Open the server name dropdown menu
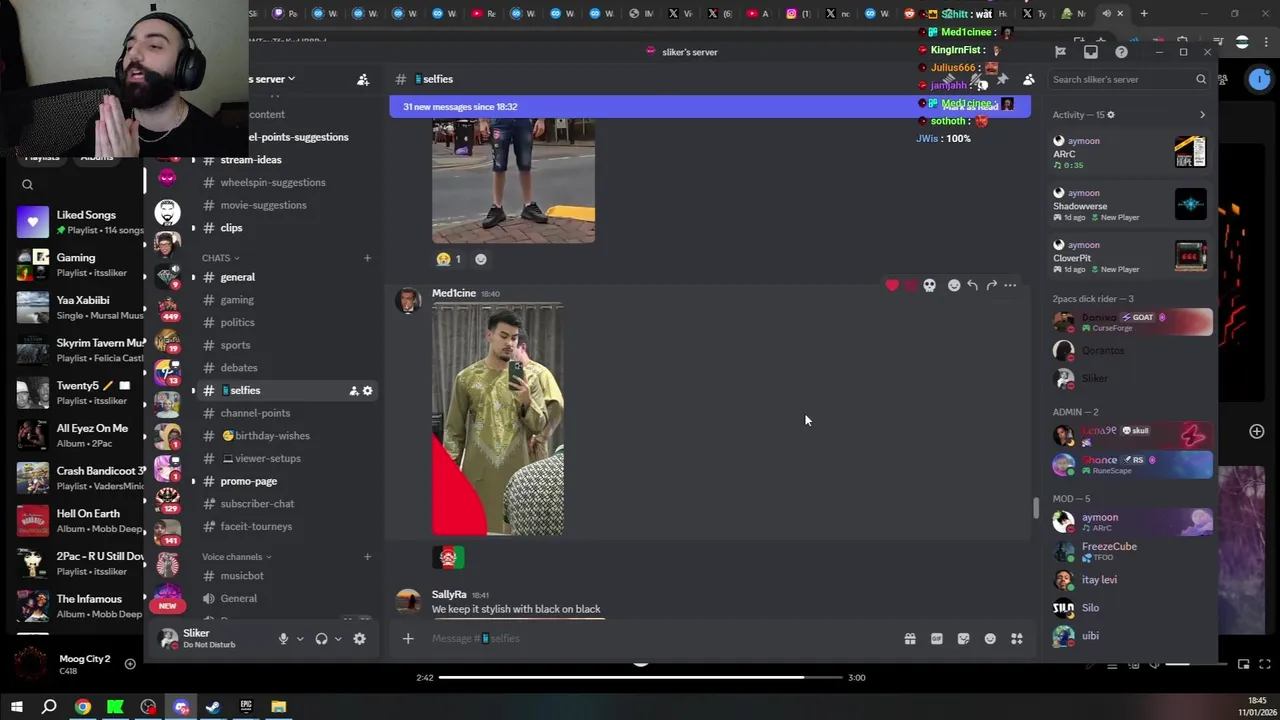 click(x=271, y=79)
